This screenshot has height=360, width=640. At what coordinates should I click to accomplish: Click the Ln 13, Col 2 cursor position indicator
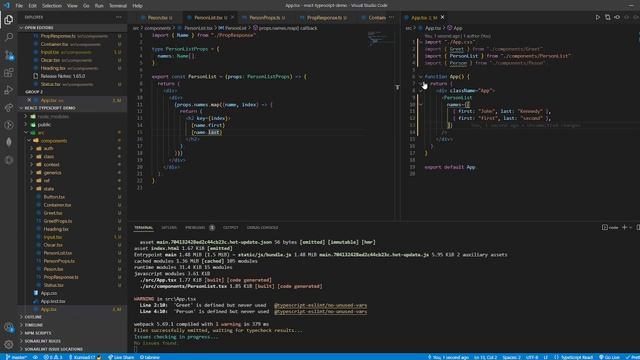485,357
